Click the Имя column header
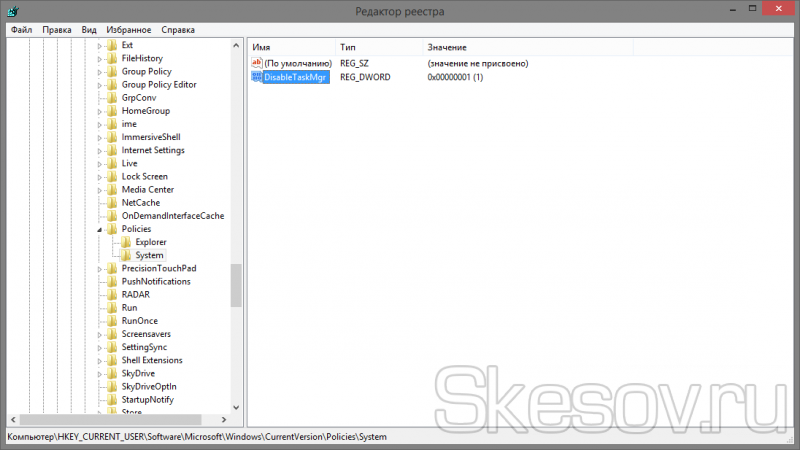800x450 pixels. point(262,47)
